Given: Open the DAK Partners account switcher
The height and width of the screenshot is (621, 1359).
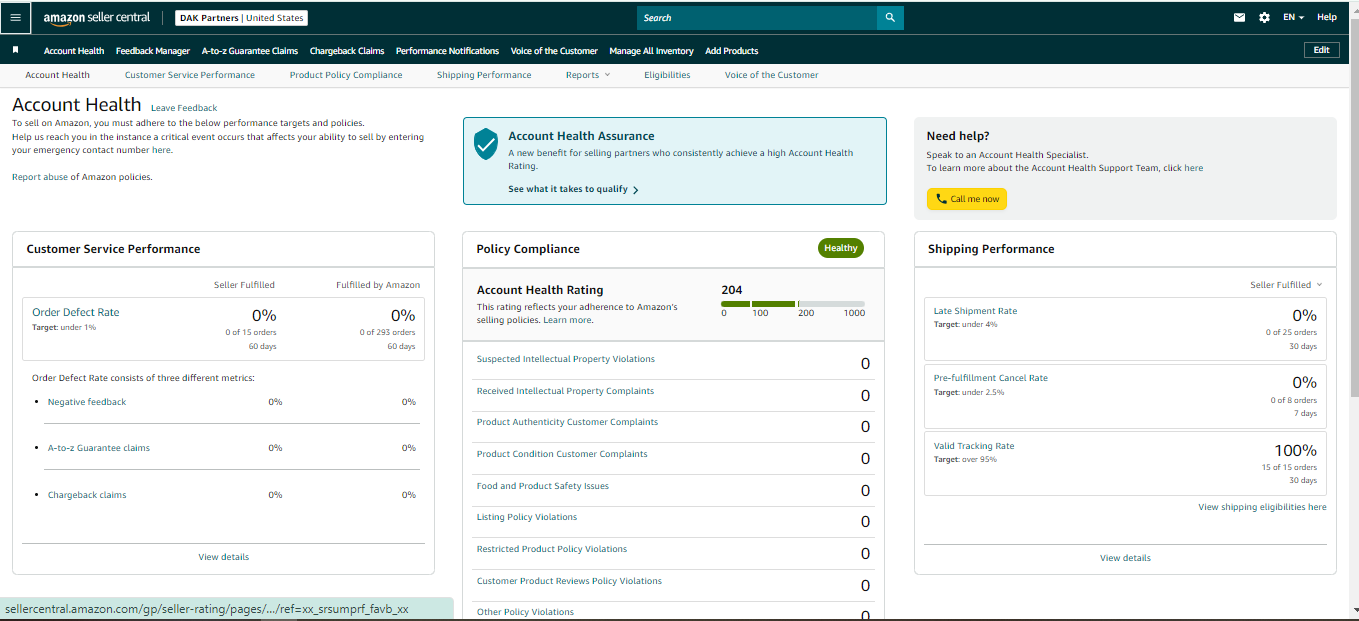Looking at the screenshot, I should [x=241, y=18].
